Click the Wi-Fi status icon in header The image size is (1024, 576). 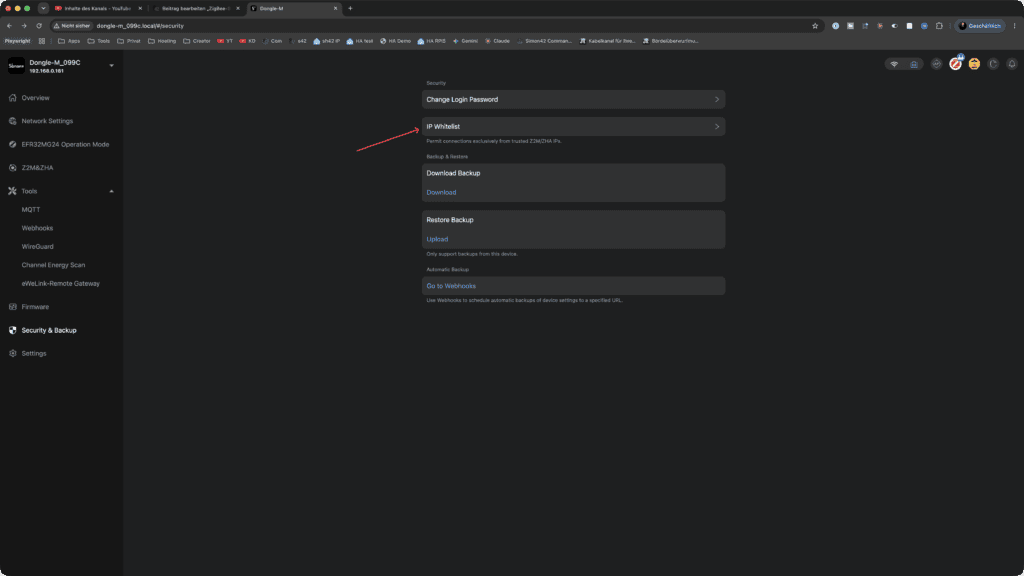pyautogui.click(x=894, y=64)
